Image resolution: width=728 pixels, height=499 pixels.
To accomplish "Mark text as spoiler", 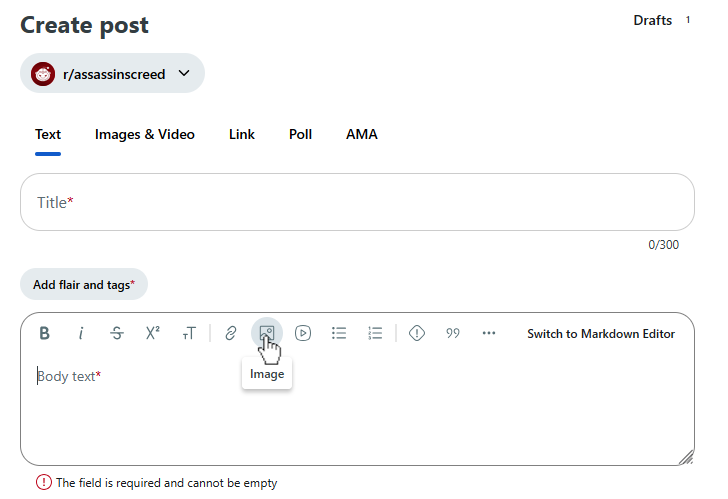I will [417, 334].
